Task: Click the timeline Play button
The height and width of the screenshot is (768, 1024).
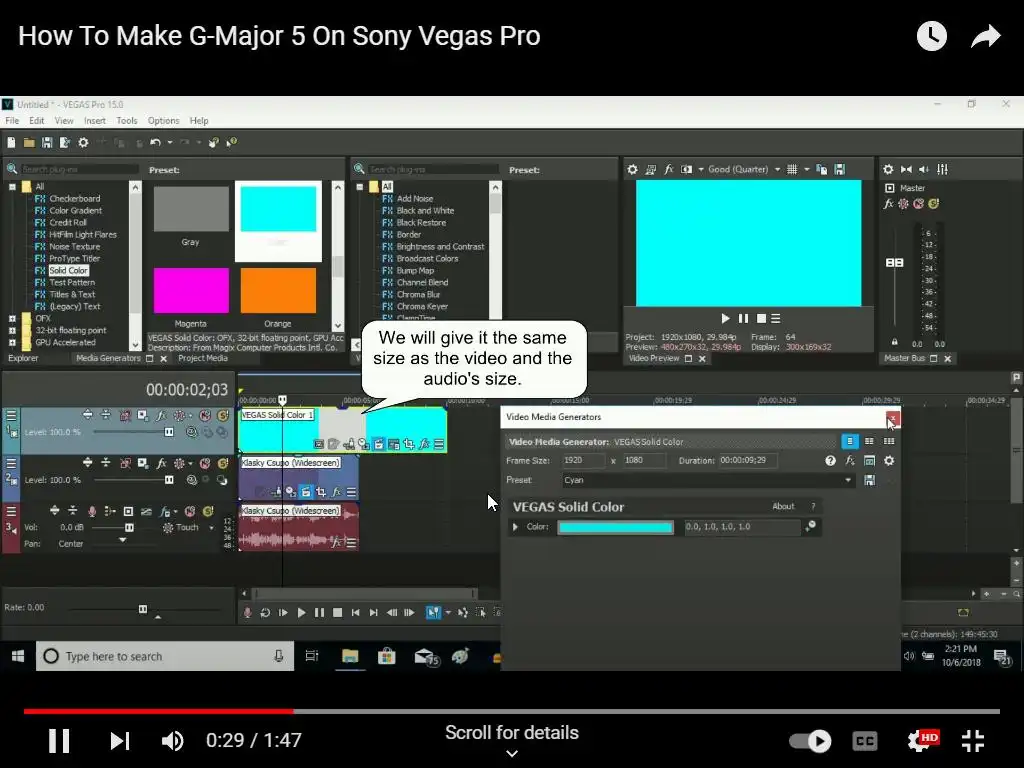Action: 301,613
